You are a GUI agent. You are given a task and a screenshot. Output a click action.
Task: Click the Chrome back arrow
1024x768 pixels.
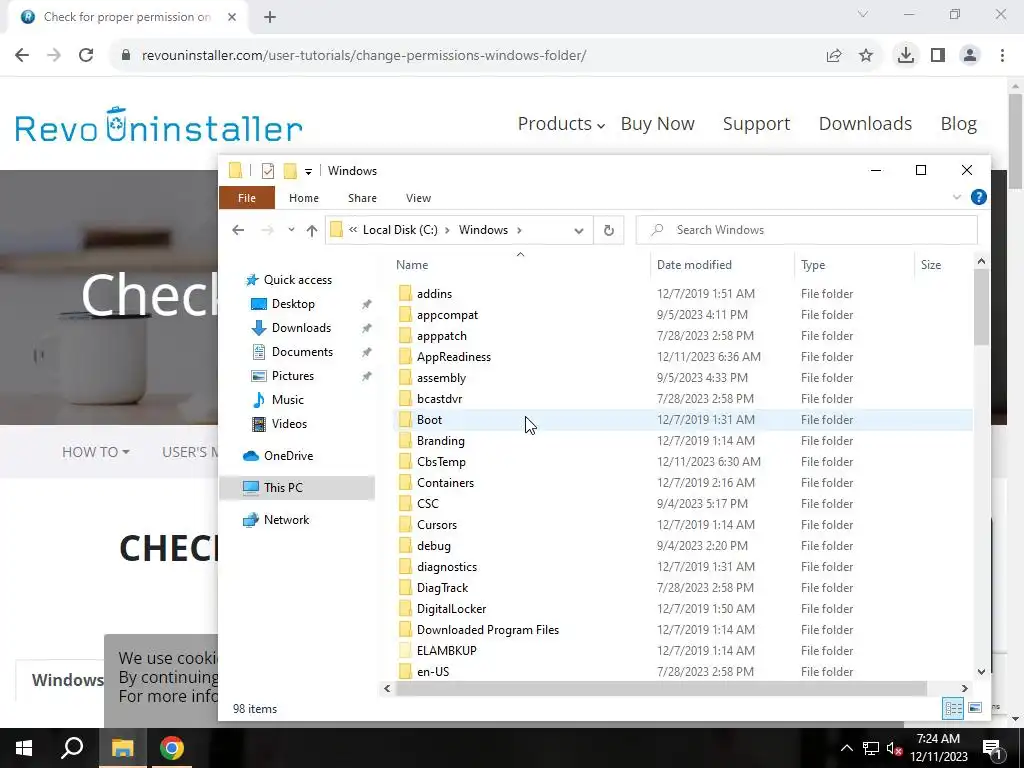pos(22,56)
